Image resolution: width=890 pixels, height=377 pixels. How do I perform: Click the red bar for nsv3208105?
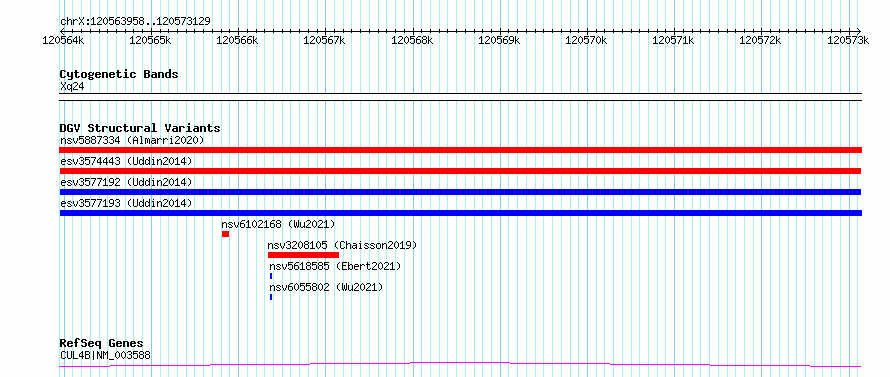click(303, 255)
